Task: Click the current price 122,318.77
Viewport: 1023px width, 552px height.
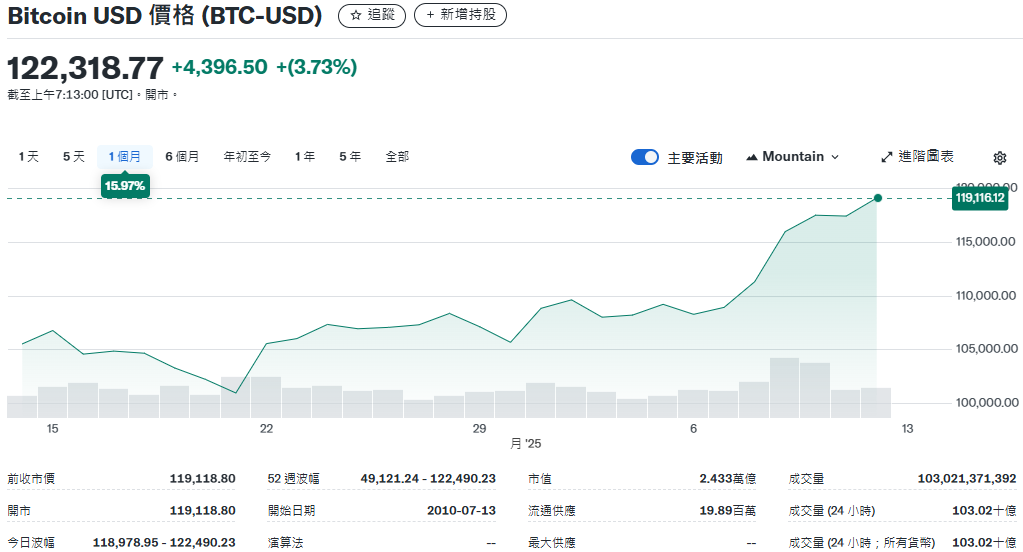Action: [x=85, y=68]
